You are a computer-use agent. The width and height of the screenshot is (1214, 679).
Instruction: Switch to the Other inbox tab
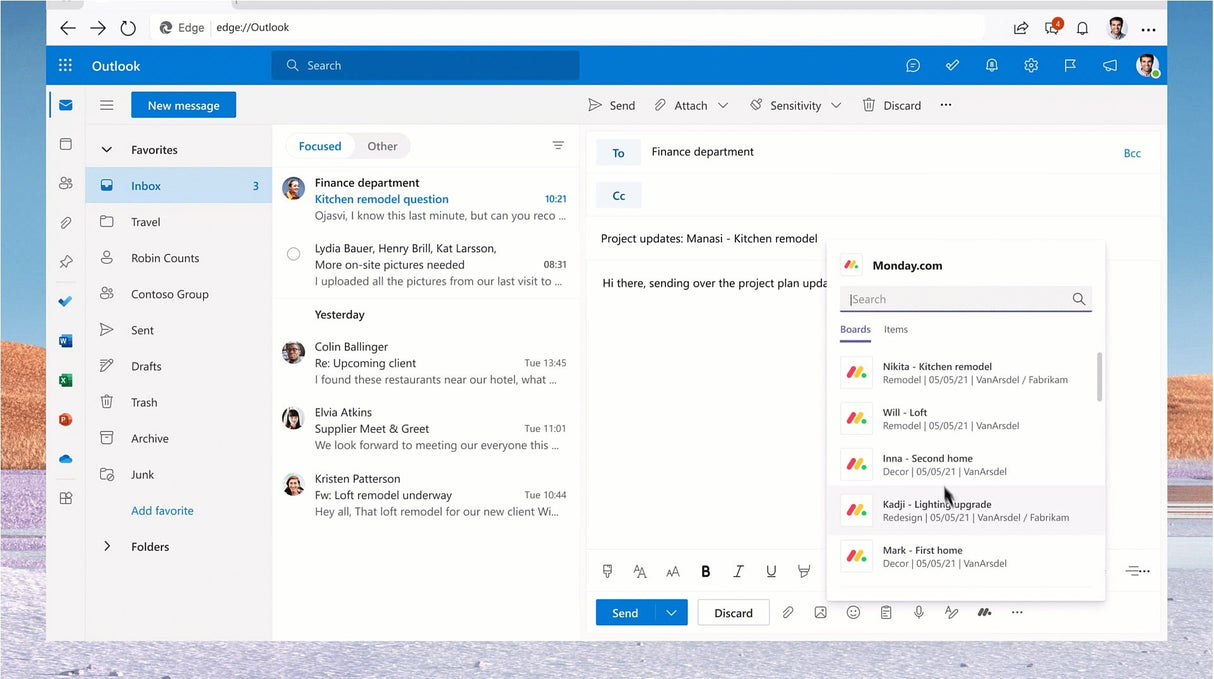tap(382, 145)
